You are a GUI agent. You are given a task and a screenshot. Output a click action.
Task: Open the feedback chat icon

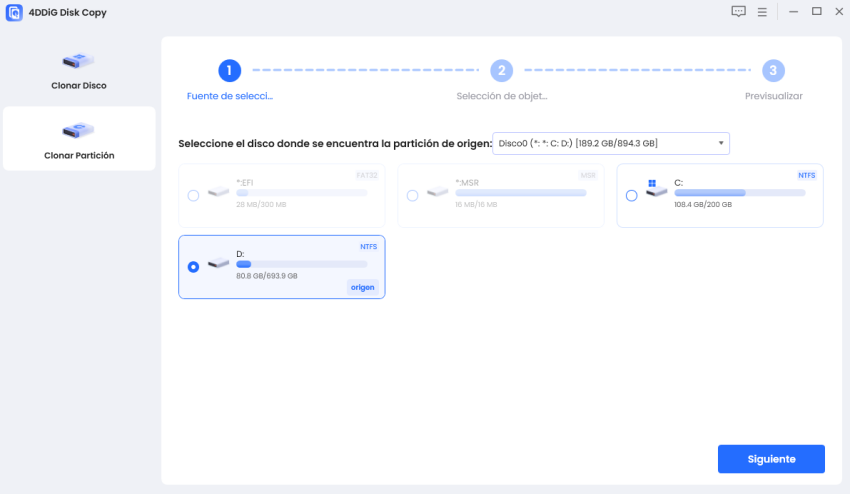point(739,12)
